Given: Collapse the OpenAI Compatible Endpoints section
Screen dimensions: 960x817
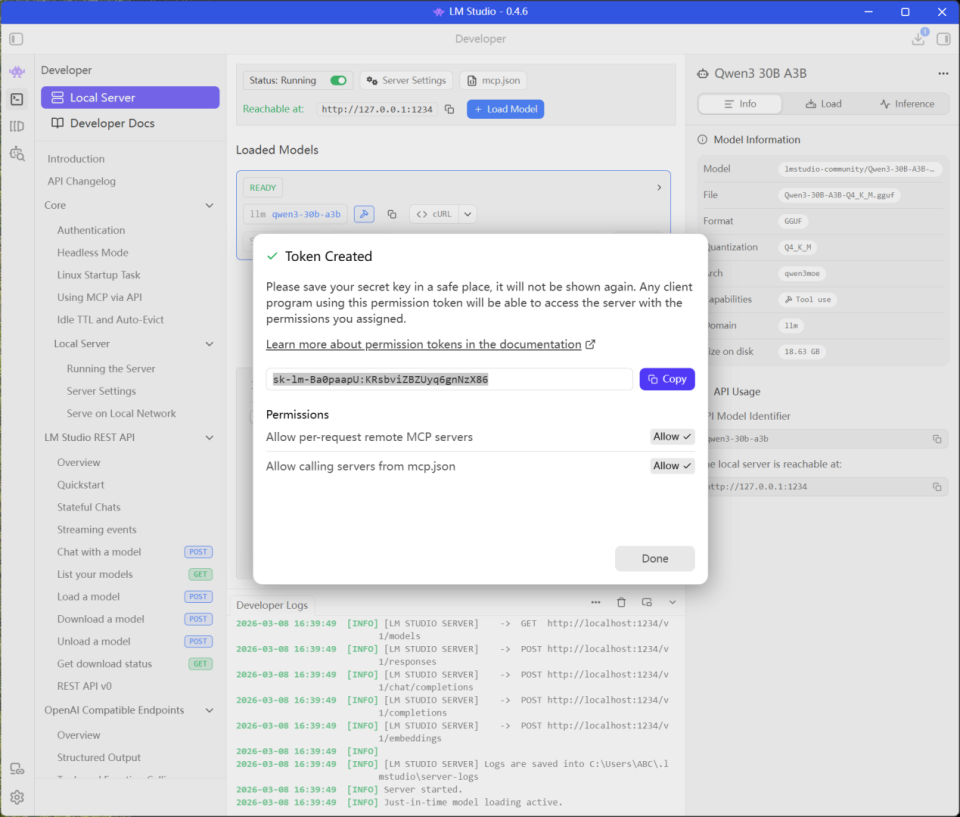Looking at the screenshot, I should click(209, 710).
